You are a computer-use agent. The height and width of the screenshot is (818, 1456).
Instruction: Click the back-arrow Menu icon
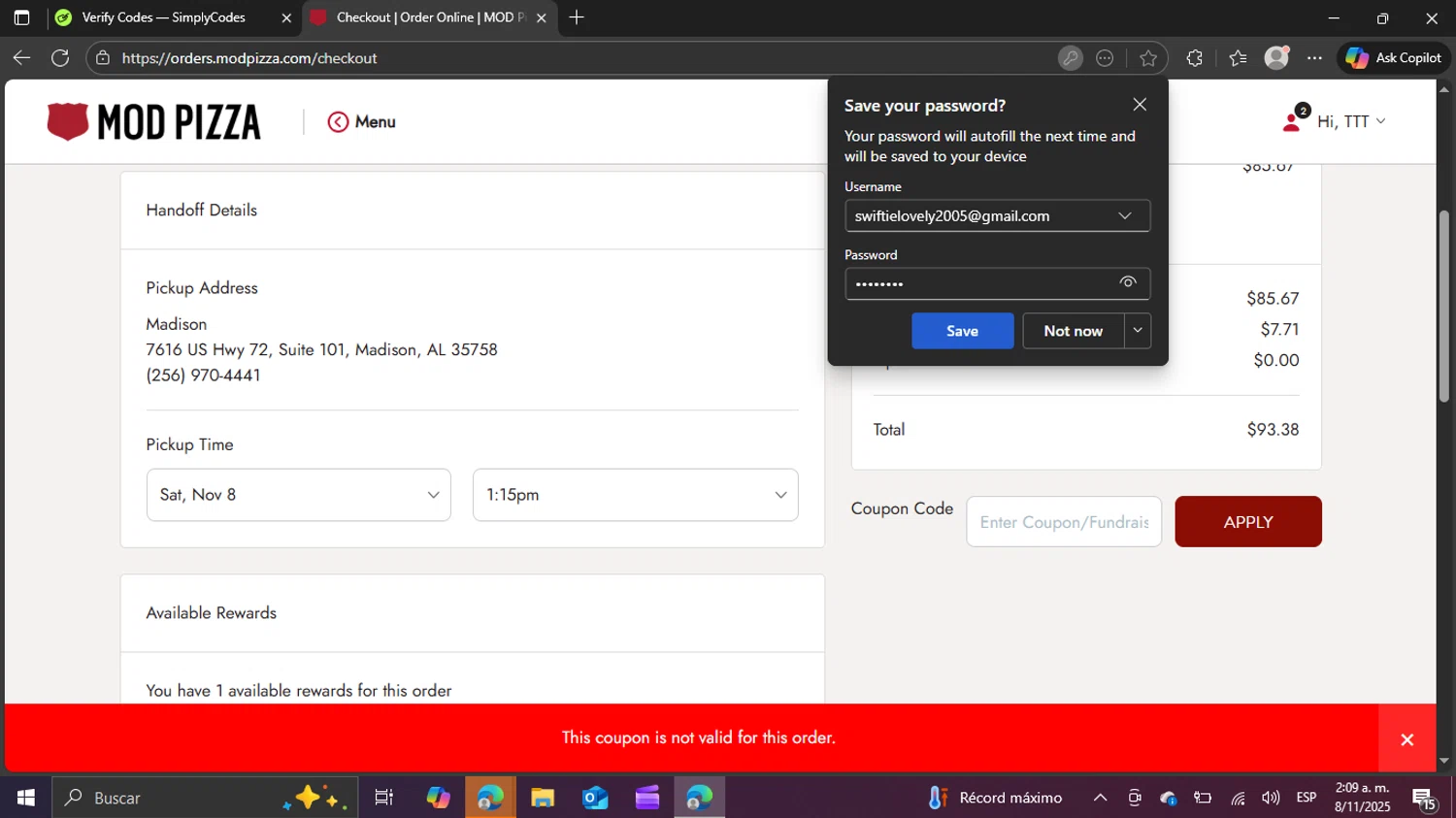(x=338, y=122)
